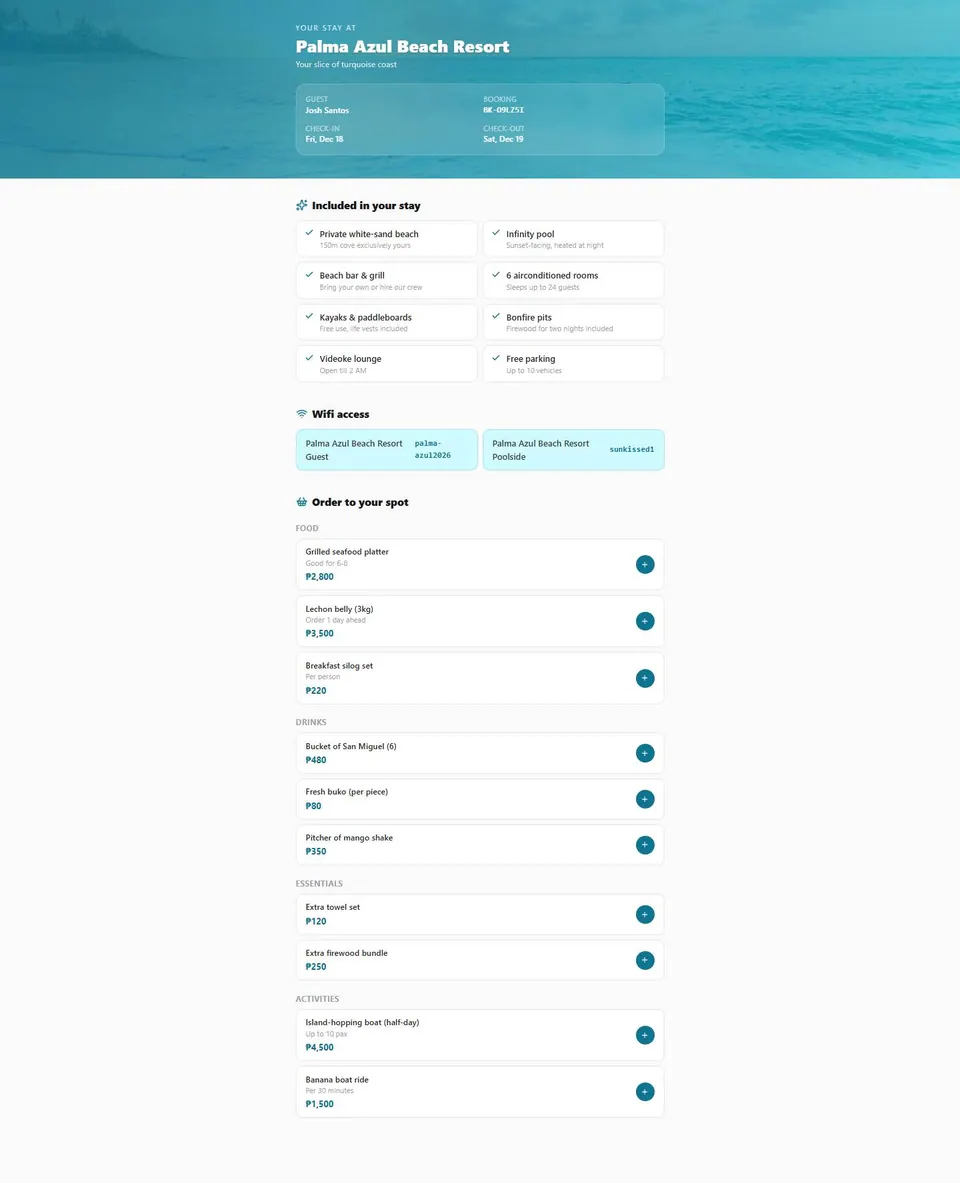Click price ₱220 of Breakfast silog set
The width and height of the screenshot is (960, 1183).
pos(315,690)
